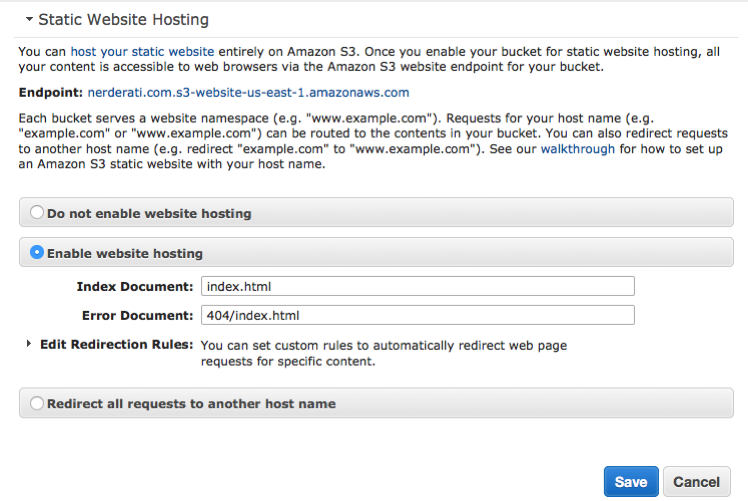
Task: Cancel the hosting configuration changes
Action: tap(696, 481)
